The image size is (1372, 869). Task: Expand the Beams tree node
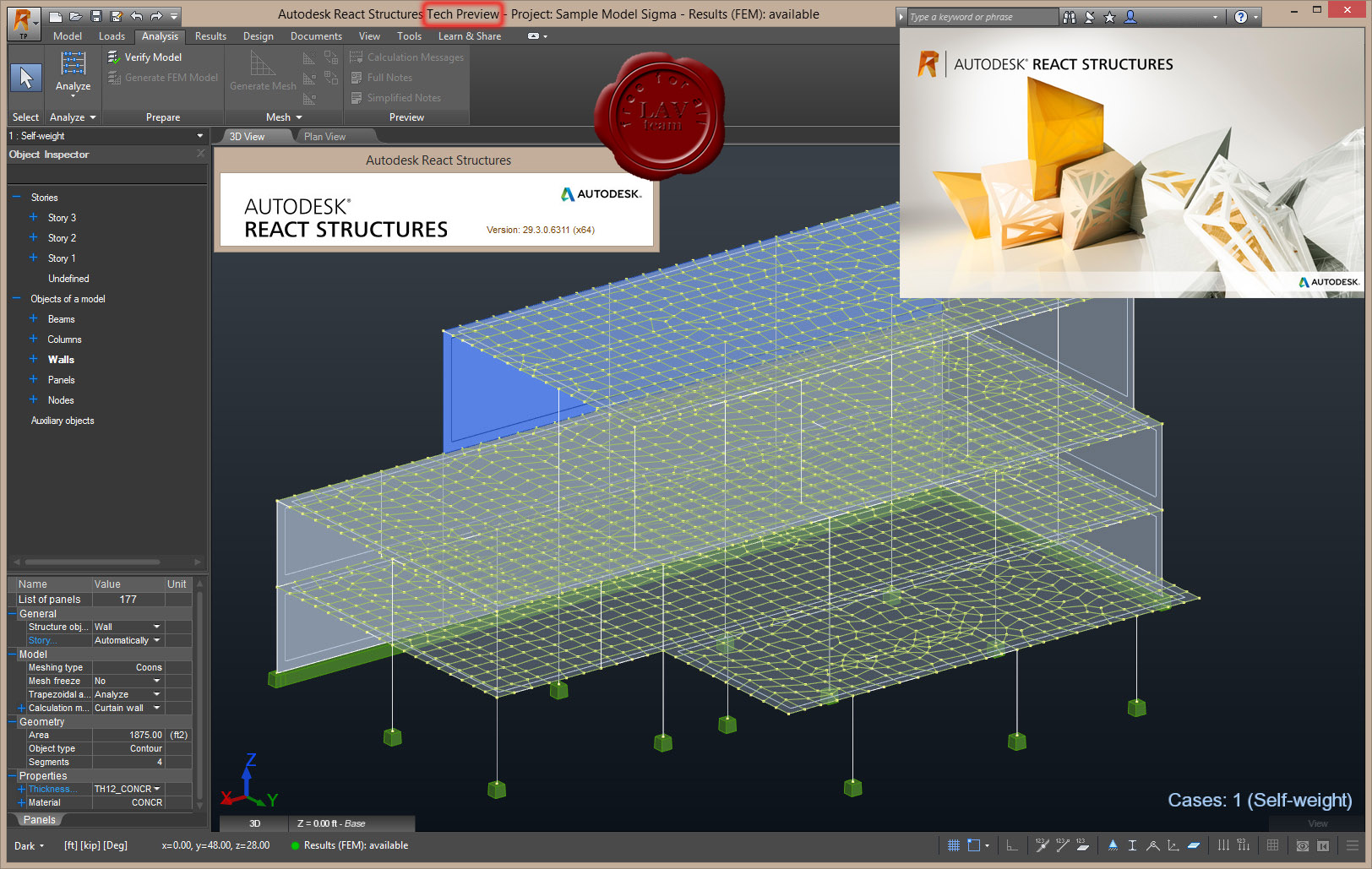pos(34,318)
